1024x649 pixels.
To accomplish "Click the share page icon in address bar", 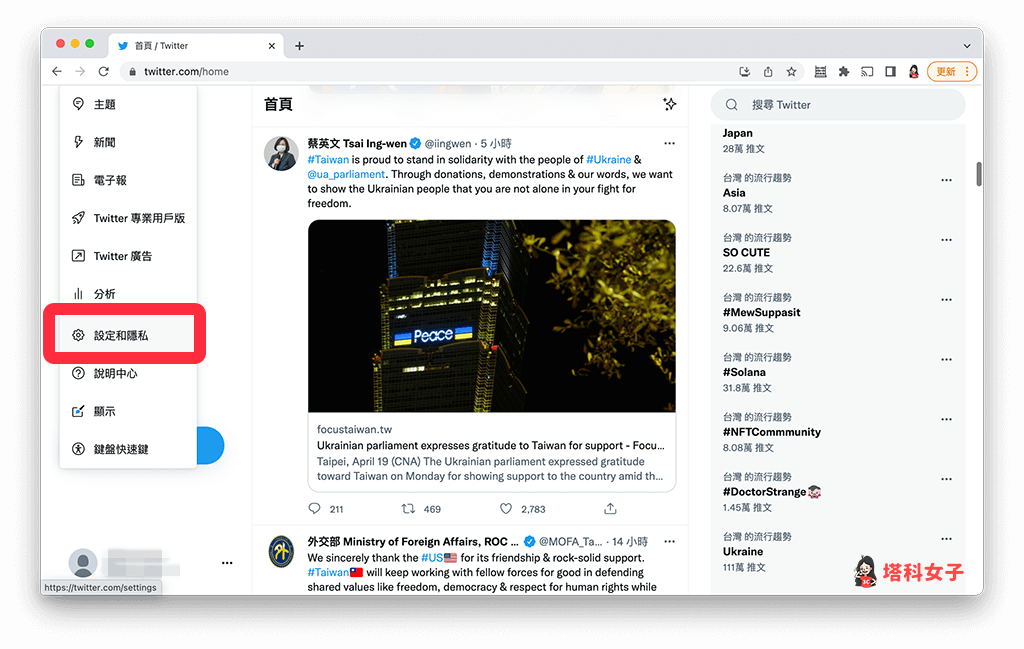I will [768, 71].
